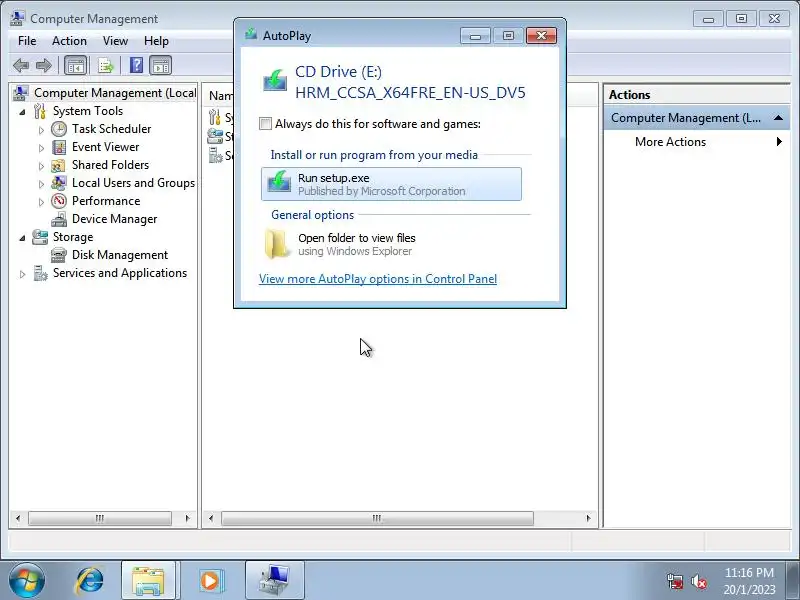This screenshot has height=600, width=800.
Task: Click the tree pane horizontal scrollbar thumb
Action: pyautogui.click(x=100, y=518)
